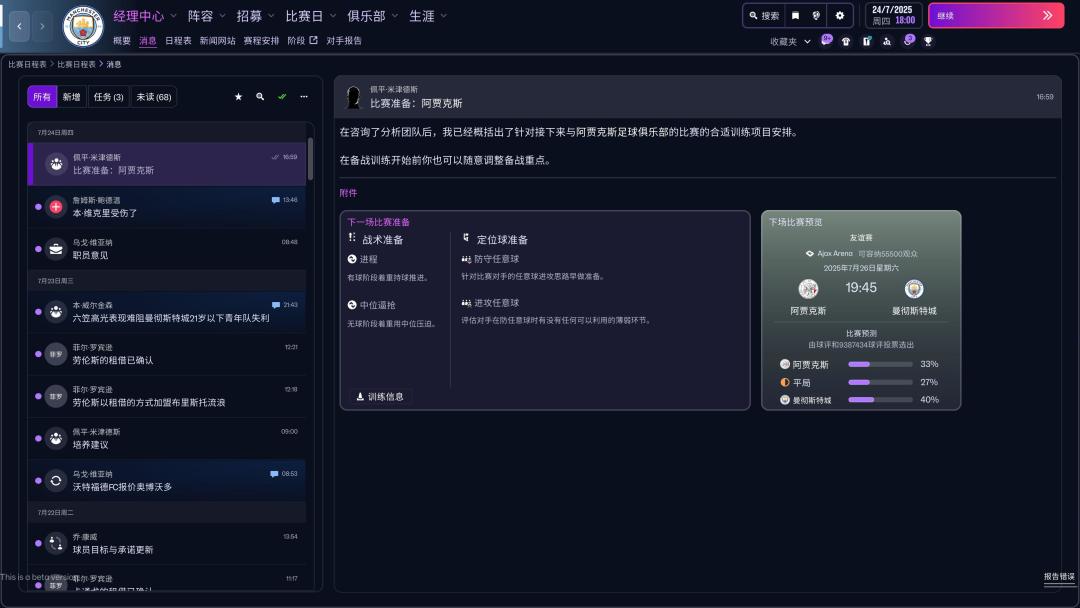Open the message 劳伦斯以租借的方式加盟布里斯托流浪
1080x608 pixels.
pyautogui.click(x=167, y=396)
